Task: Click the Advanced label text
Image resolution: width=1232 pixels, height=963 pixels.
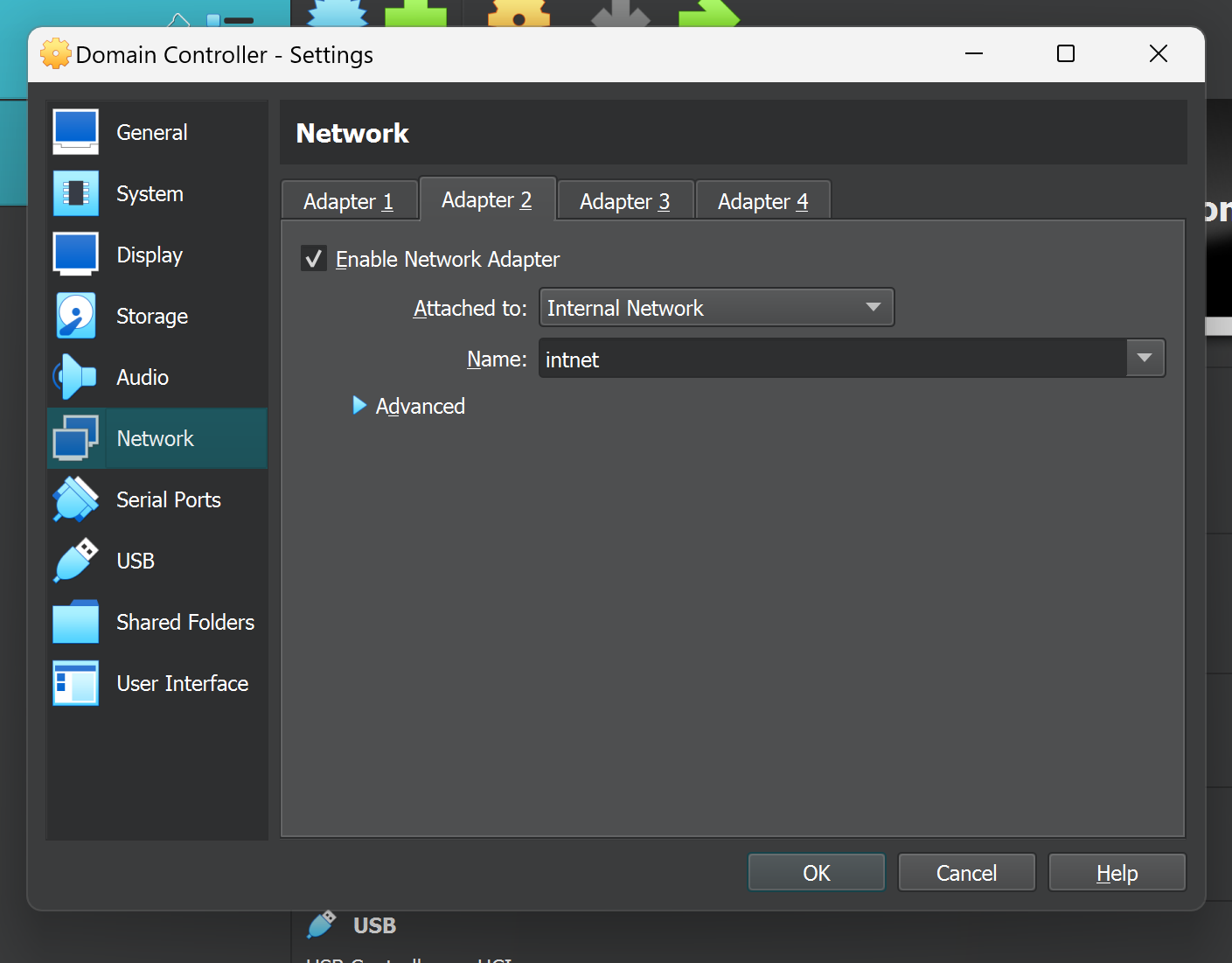Action: (x=421, y=406)
